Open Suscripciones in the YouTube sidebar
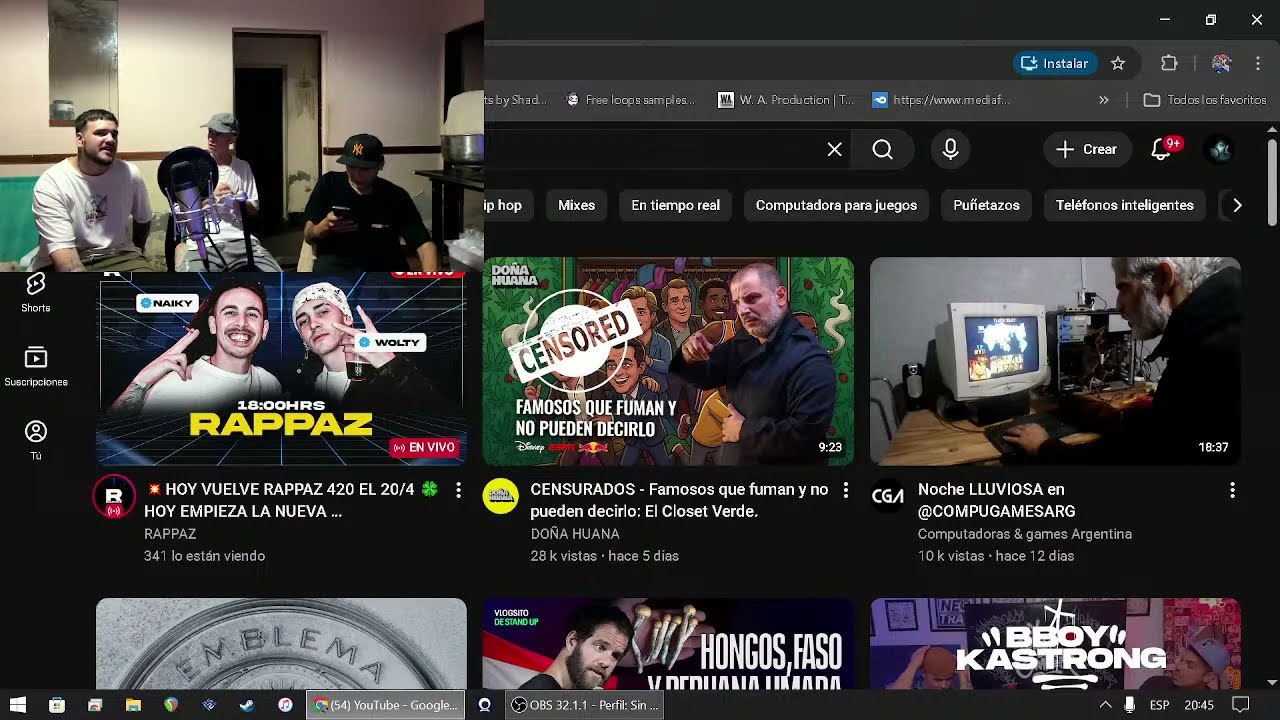Screen dimensions: 1280x720 36,367
